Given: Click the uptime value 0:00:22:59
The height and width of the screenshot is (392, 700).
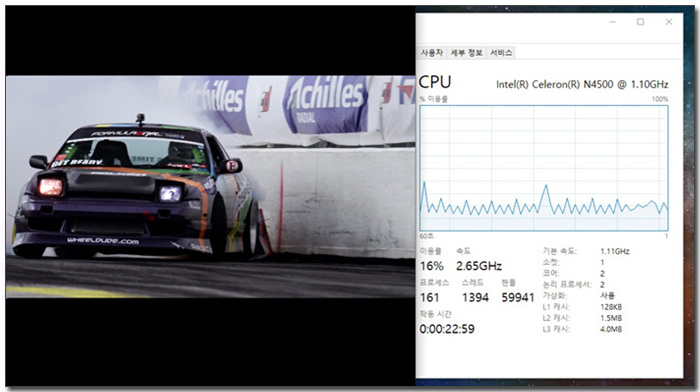Looking at the screenshot, I should pos(447,329).
